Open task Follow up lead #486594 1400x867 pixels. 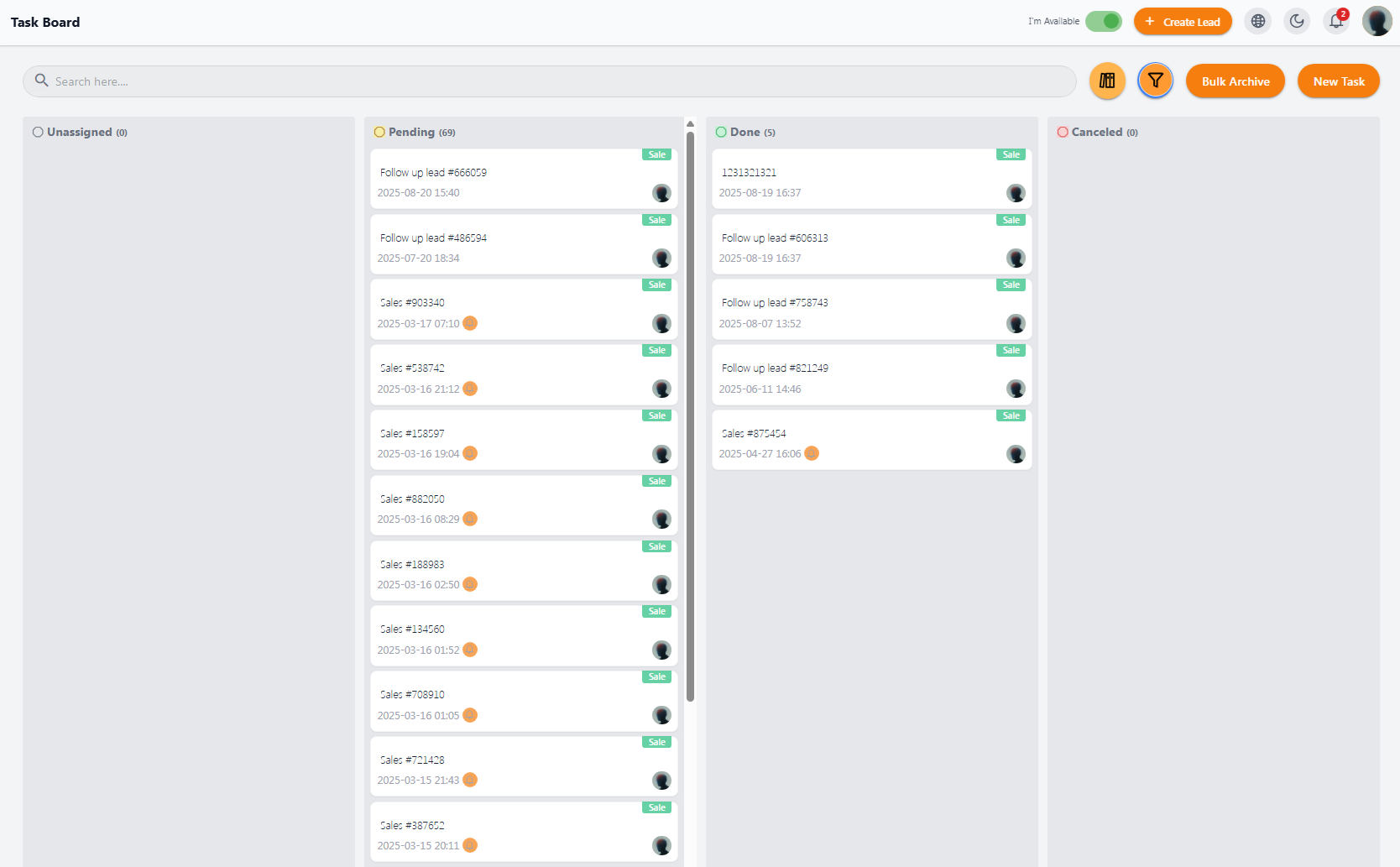[524, 244]
